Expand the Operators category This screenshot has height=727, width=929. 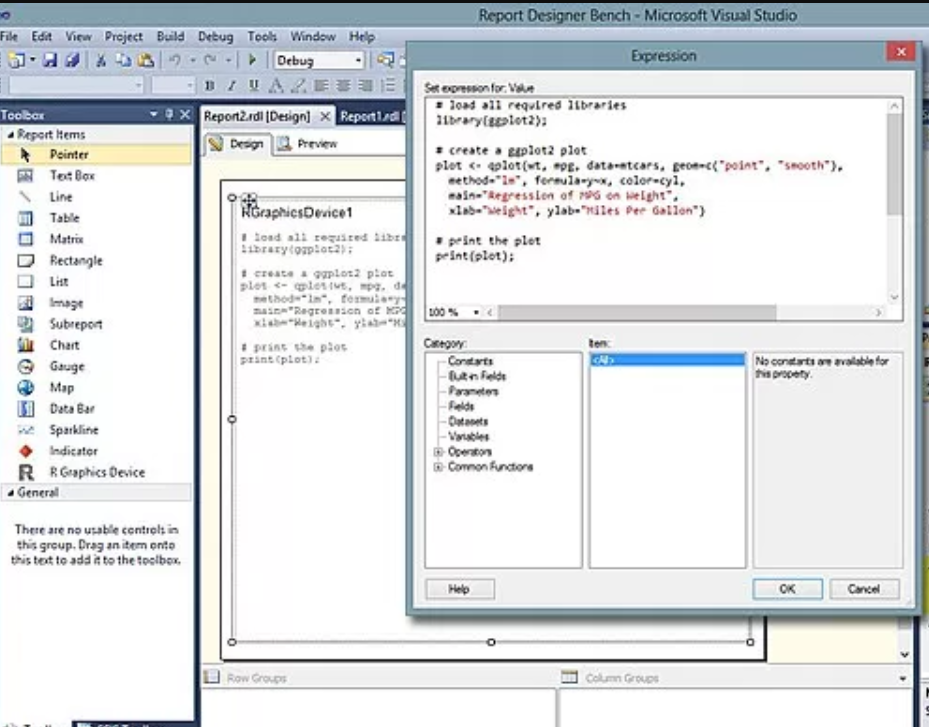click(x=438, y=452)
